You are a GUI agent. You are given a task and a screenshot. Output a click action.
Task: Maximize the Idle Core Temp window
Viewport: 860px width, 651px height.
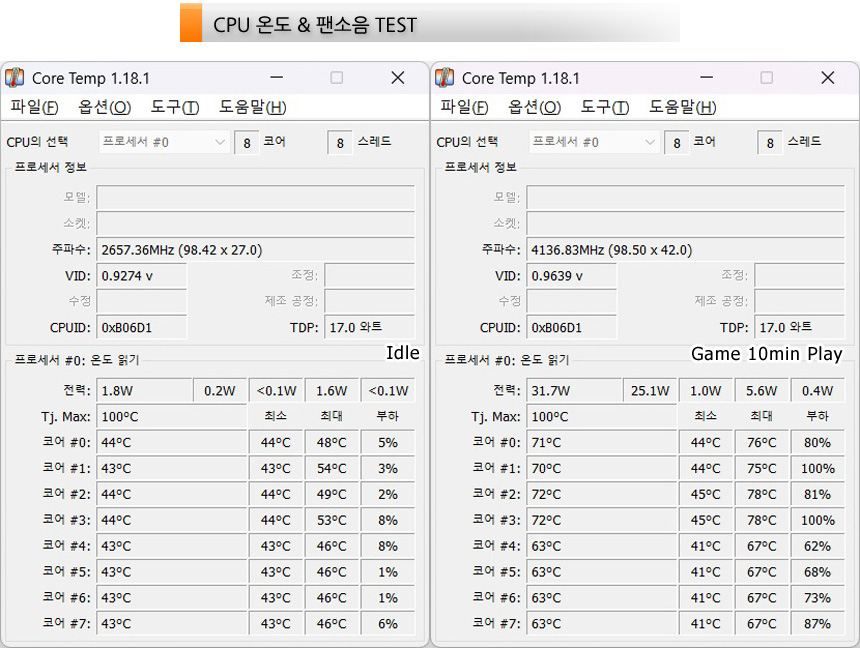click(x=337, y=78)
